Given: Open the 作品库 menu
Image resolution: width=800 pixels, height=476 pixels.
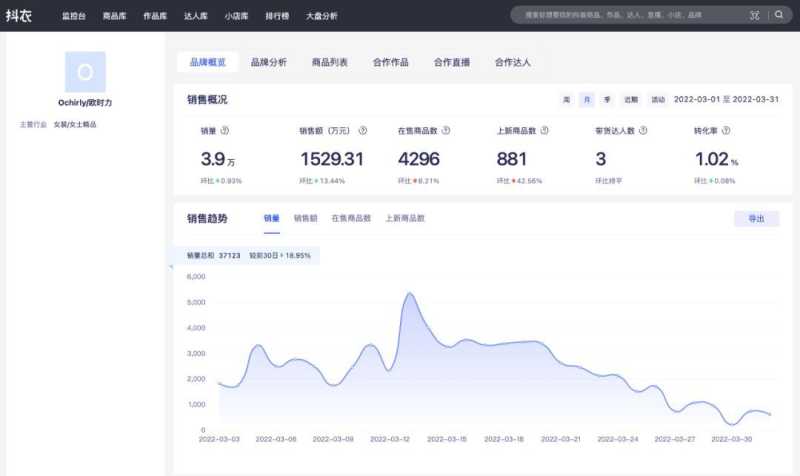Looking at the screenshot, I should (x=155, y=16).
